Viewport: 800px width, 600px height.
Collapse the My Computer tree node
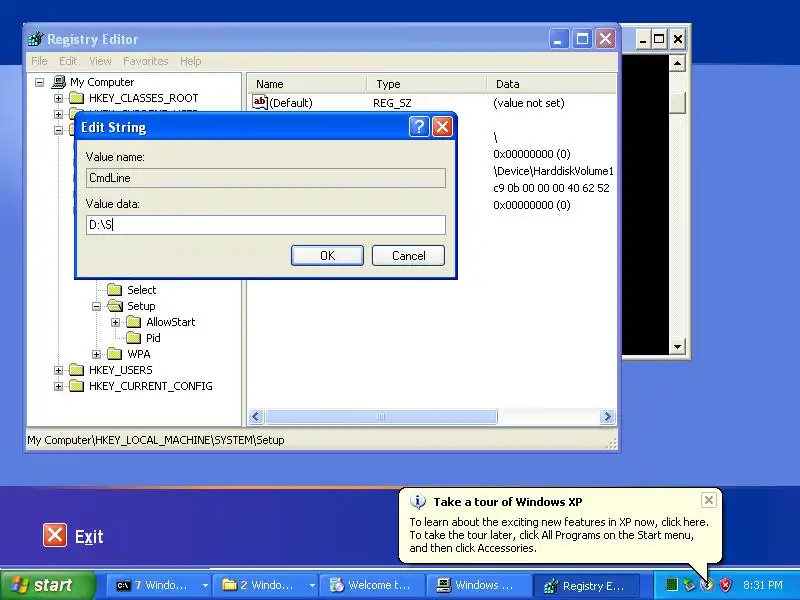click(x=40, y=82)
